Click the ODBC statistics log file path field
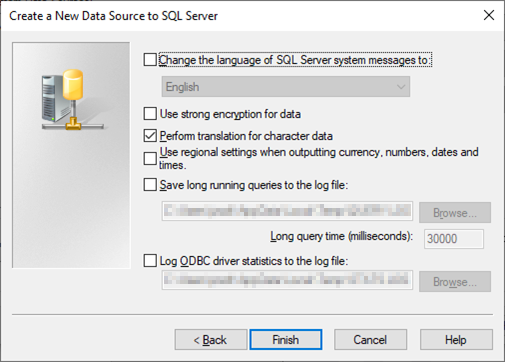 tap(287, 280)
